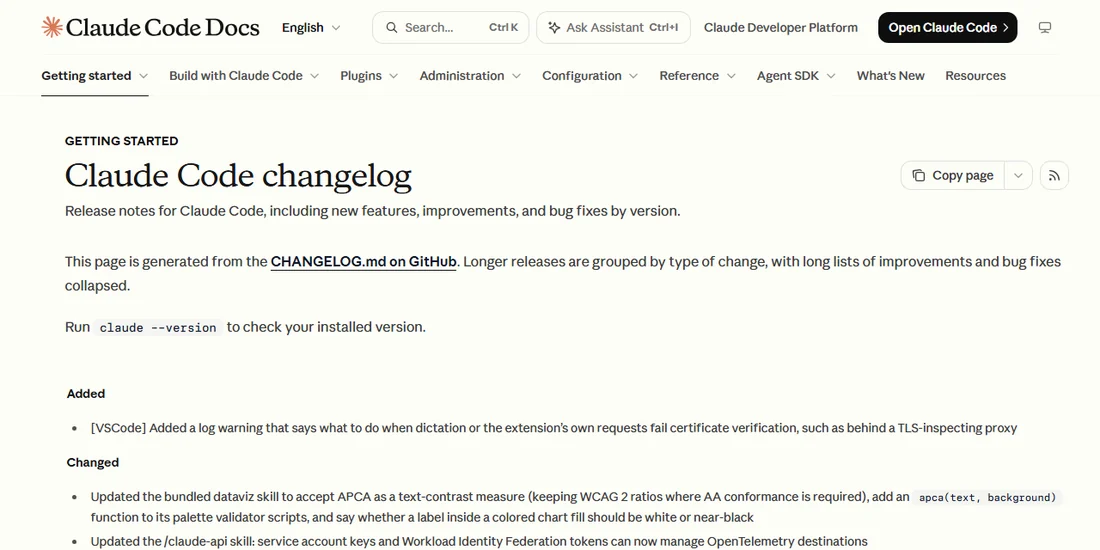Expand the Plugins menu
Image resolution: width=1100 pixels, height=550 pixels.
[x=369, y=76]
